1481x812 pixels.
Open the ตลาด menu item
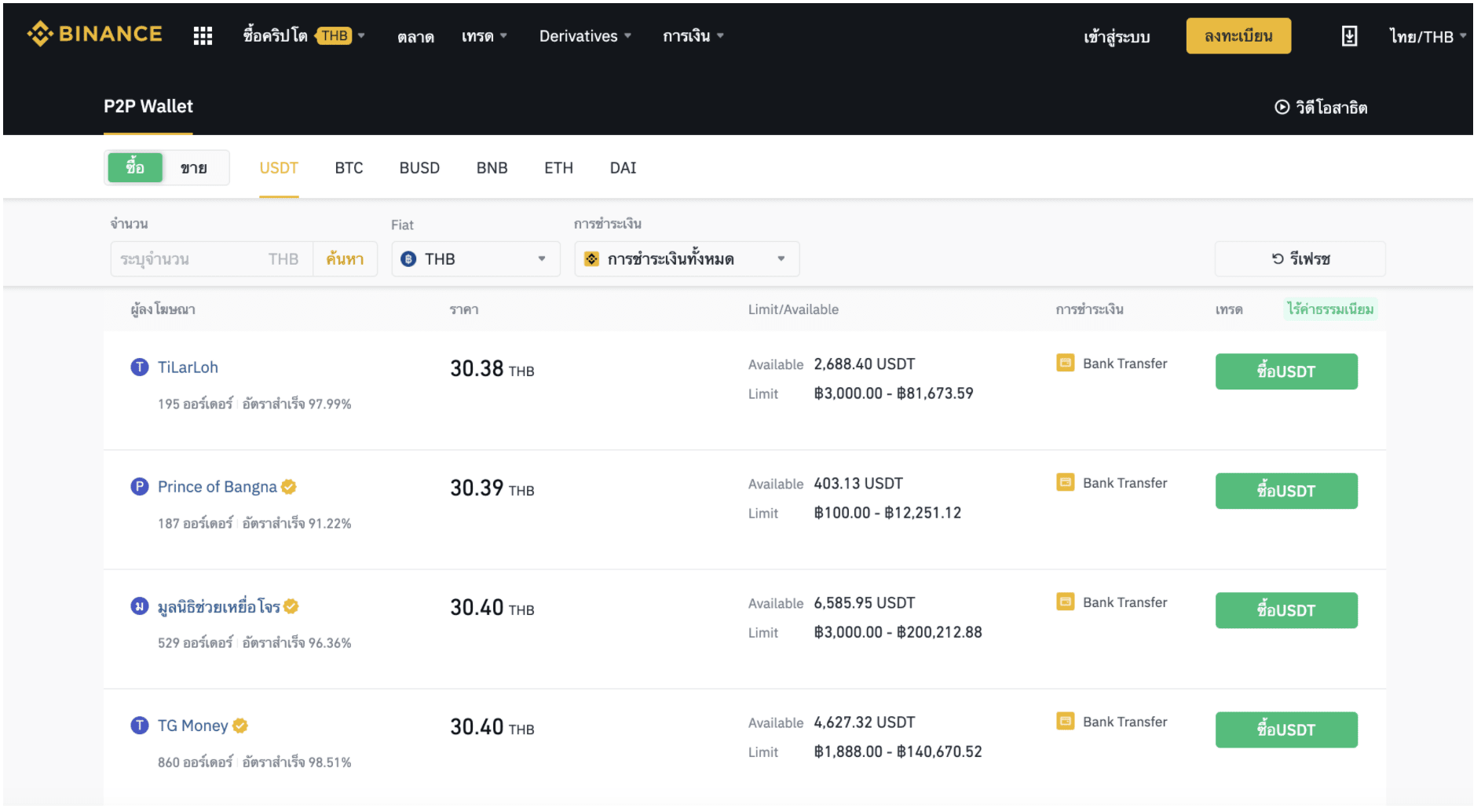pos(415,36)
